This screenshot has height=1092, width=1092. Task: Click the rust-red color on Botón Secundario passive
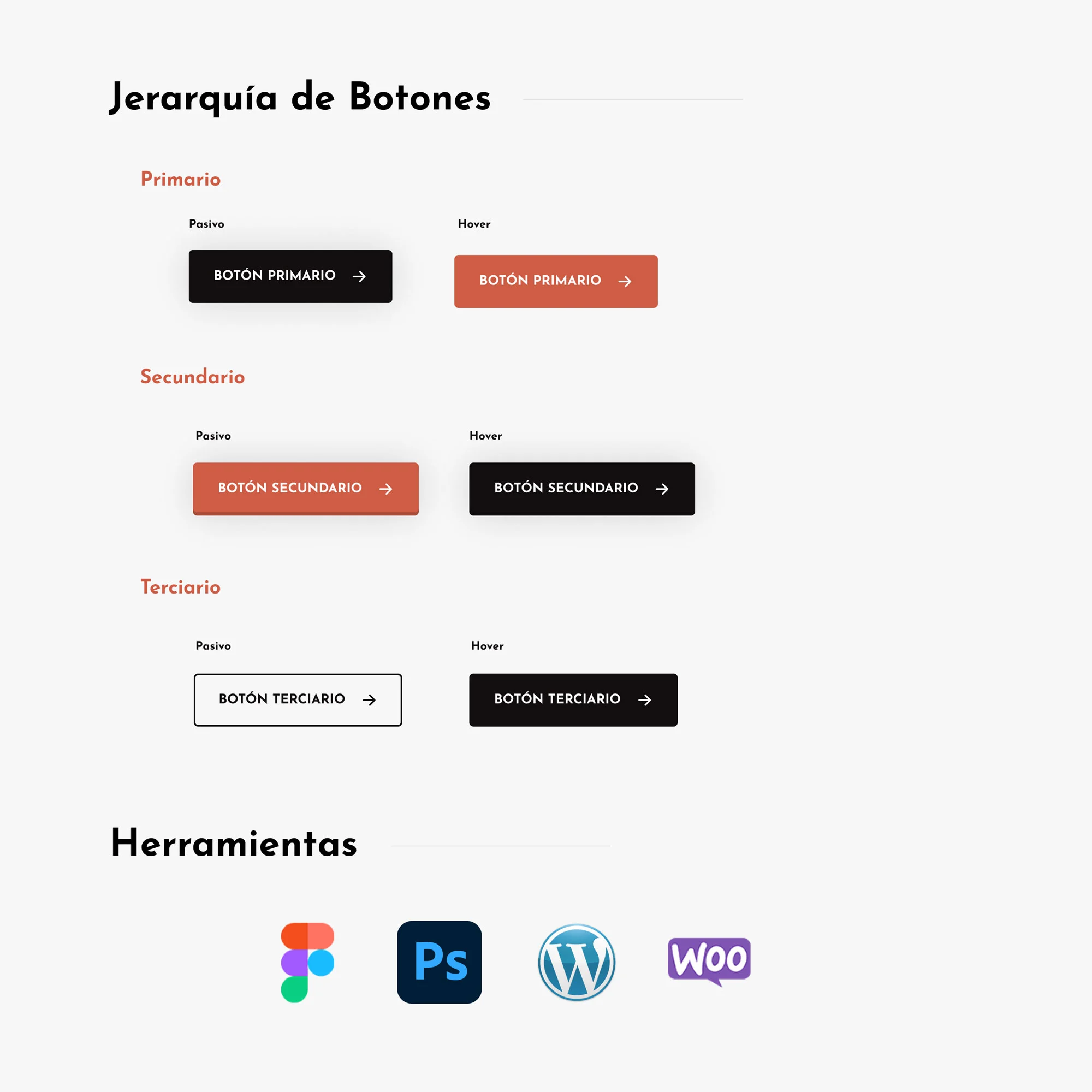point(305,488)
